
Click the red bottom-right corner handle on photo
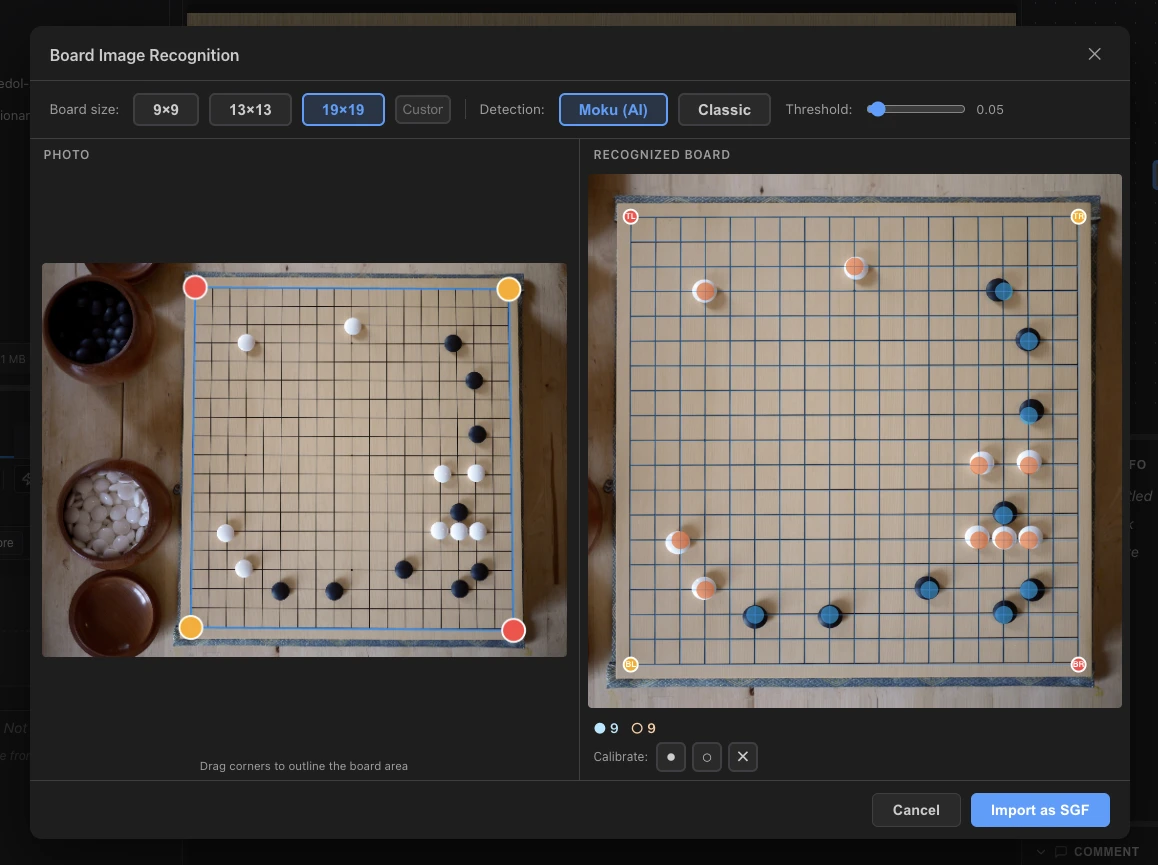[x=513, y=630]
